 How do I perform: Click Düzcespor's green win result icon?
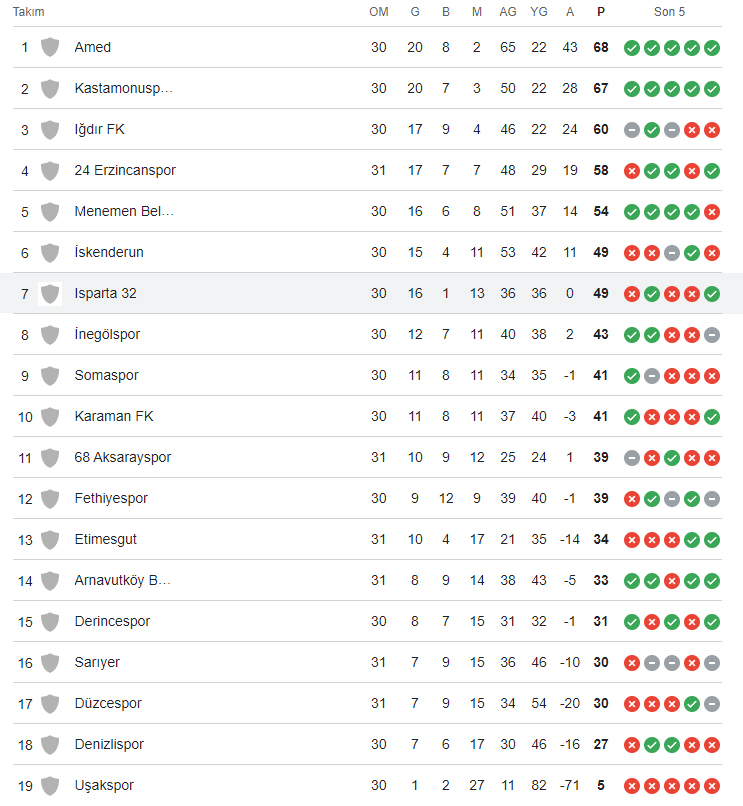[x=692, y=704]
